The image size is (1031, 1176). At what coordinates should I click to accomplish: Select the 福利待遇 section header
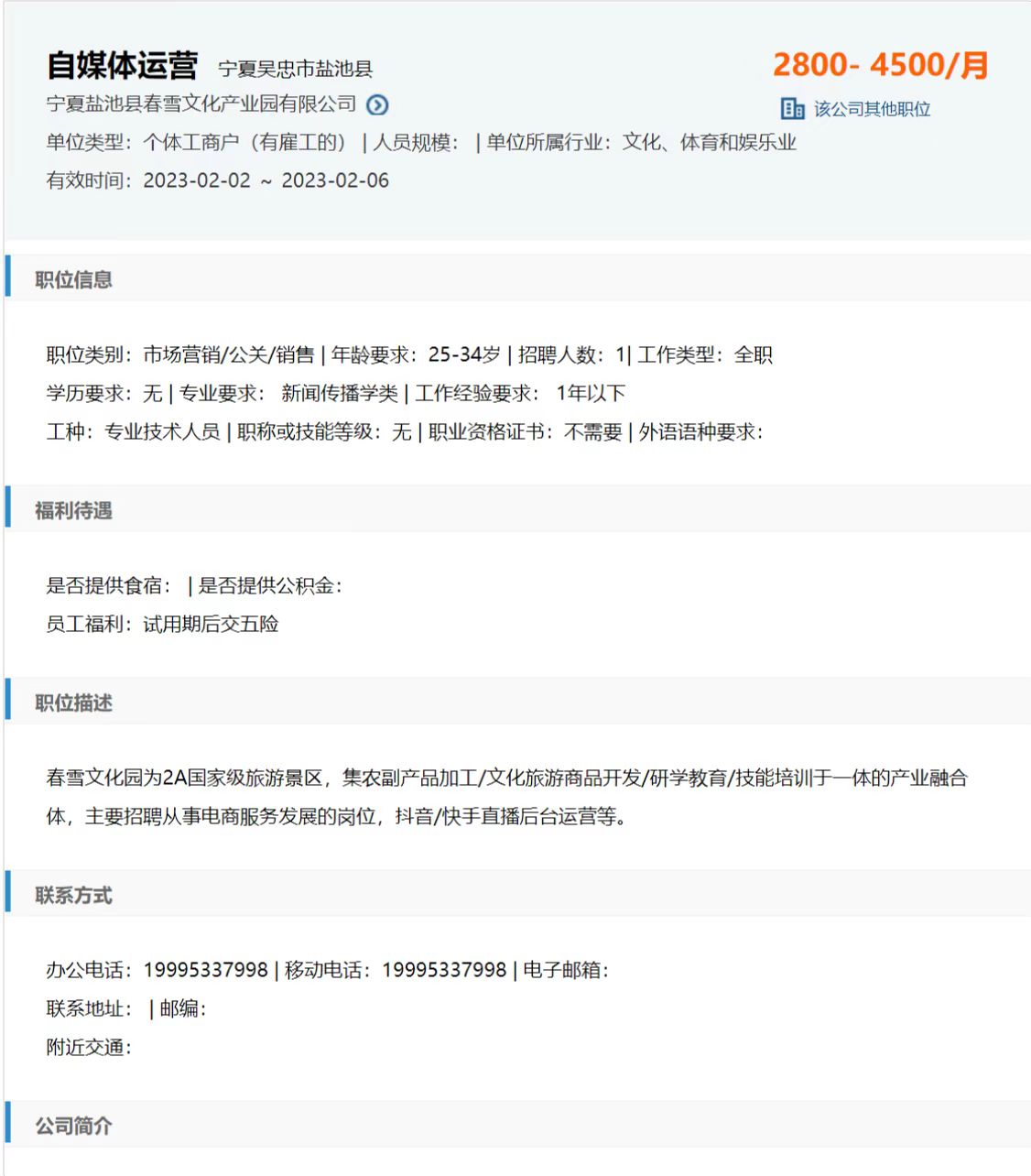coord(74,510)
